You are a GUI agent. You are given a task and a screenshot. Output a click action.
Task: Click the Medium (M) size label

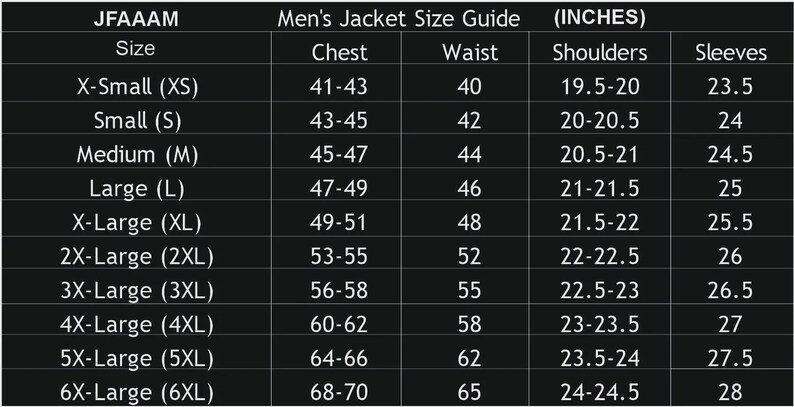click(x=137, y=155)
